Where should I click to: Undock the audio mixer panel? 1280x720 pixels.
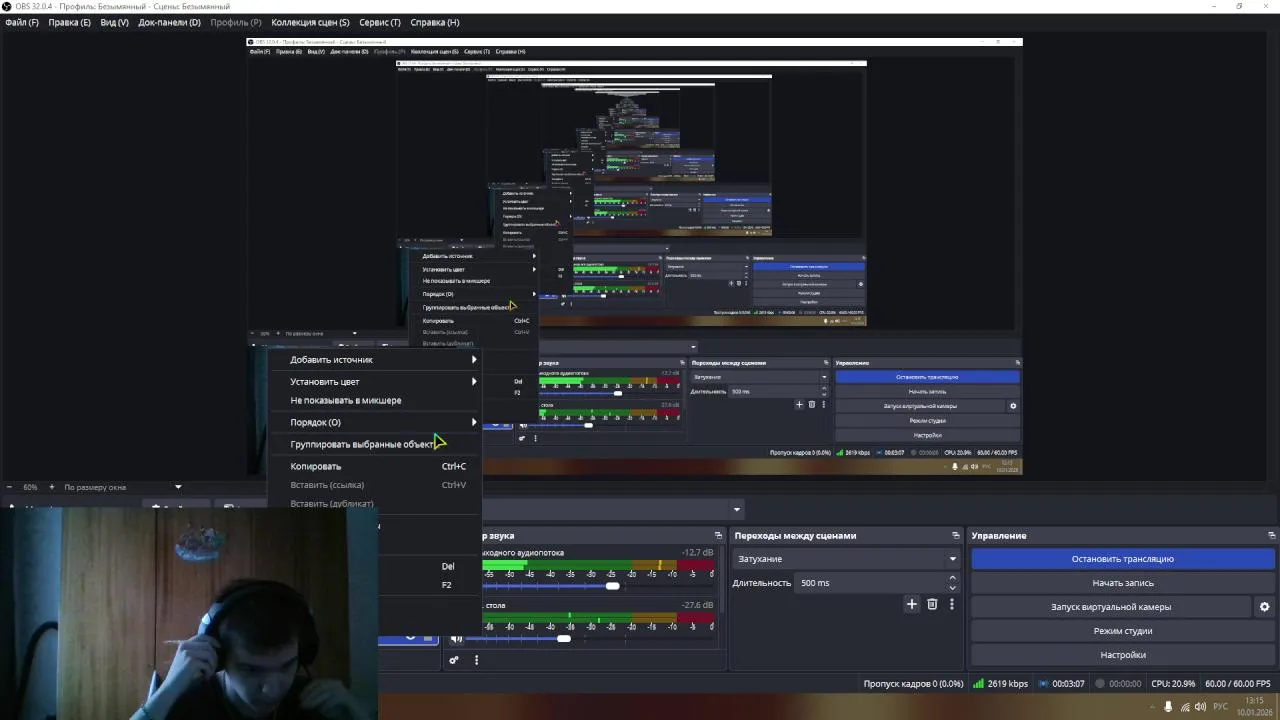(x=718, y=536)
